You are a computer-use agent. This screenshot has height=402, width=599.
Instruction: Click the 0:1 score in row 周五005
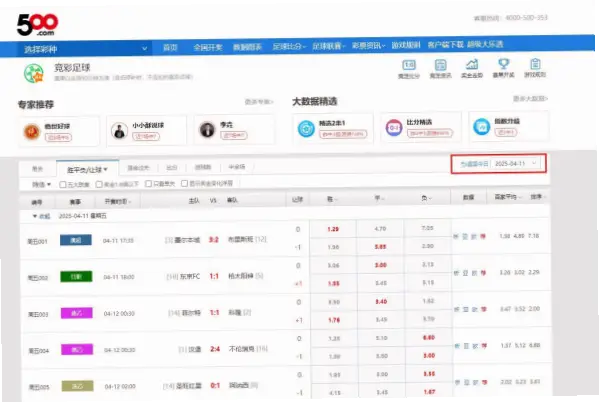point(215,385)
